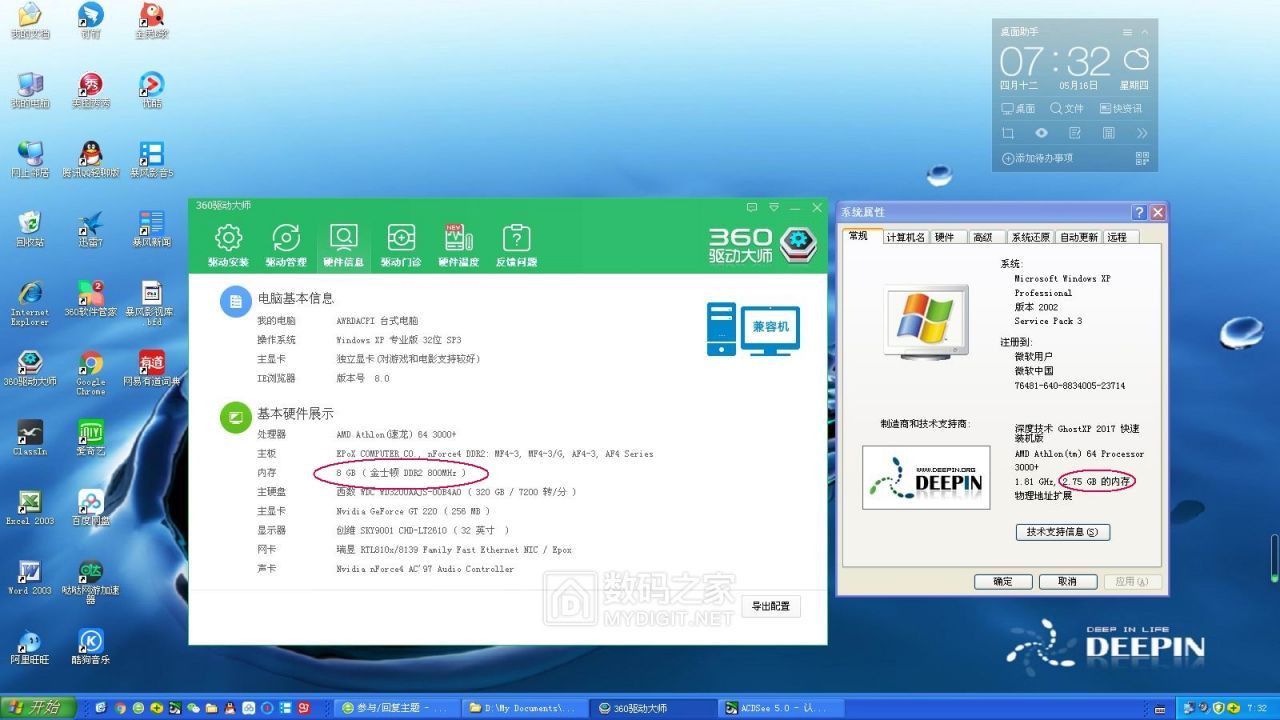Open ClassIn desktop icon
1280x720 pixels.
[x=30, y=437]
